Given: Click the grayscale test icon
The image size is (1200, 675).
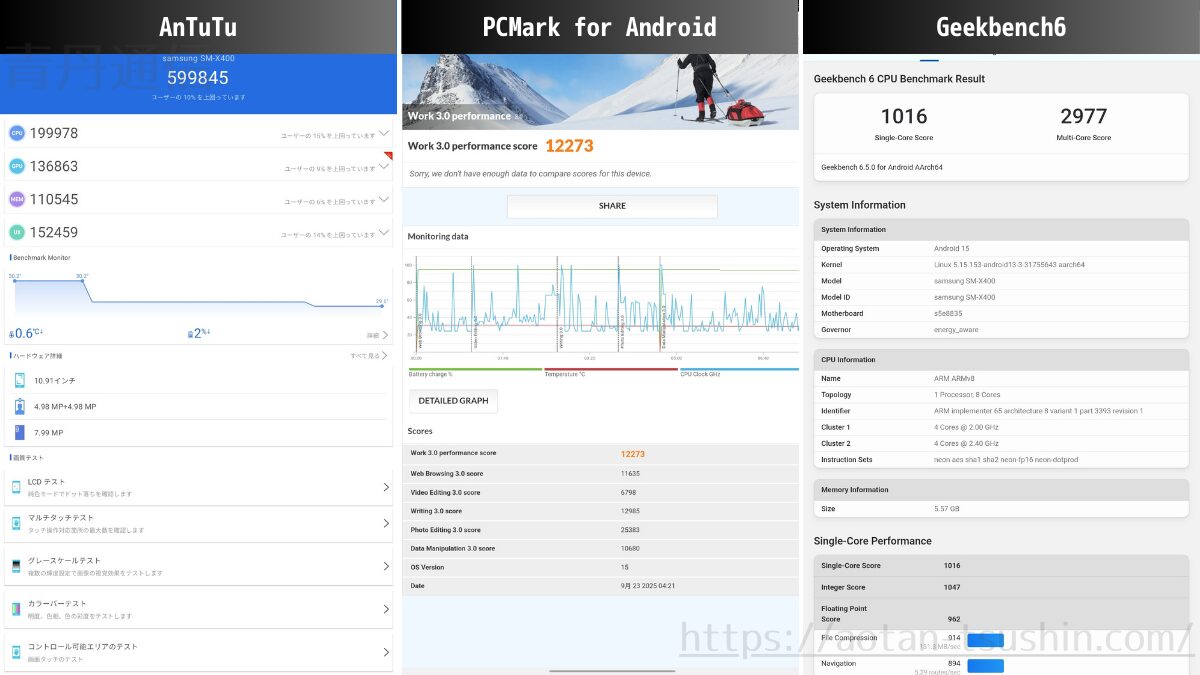Looking at the screenshot, I should pos(16,566).
